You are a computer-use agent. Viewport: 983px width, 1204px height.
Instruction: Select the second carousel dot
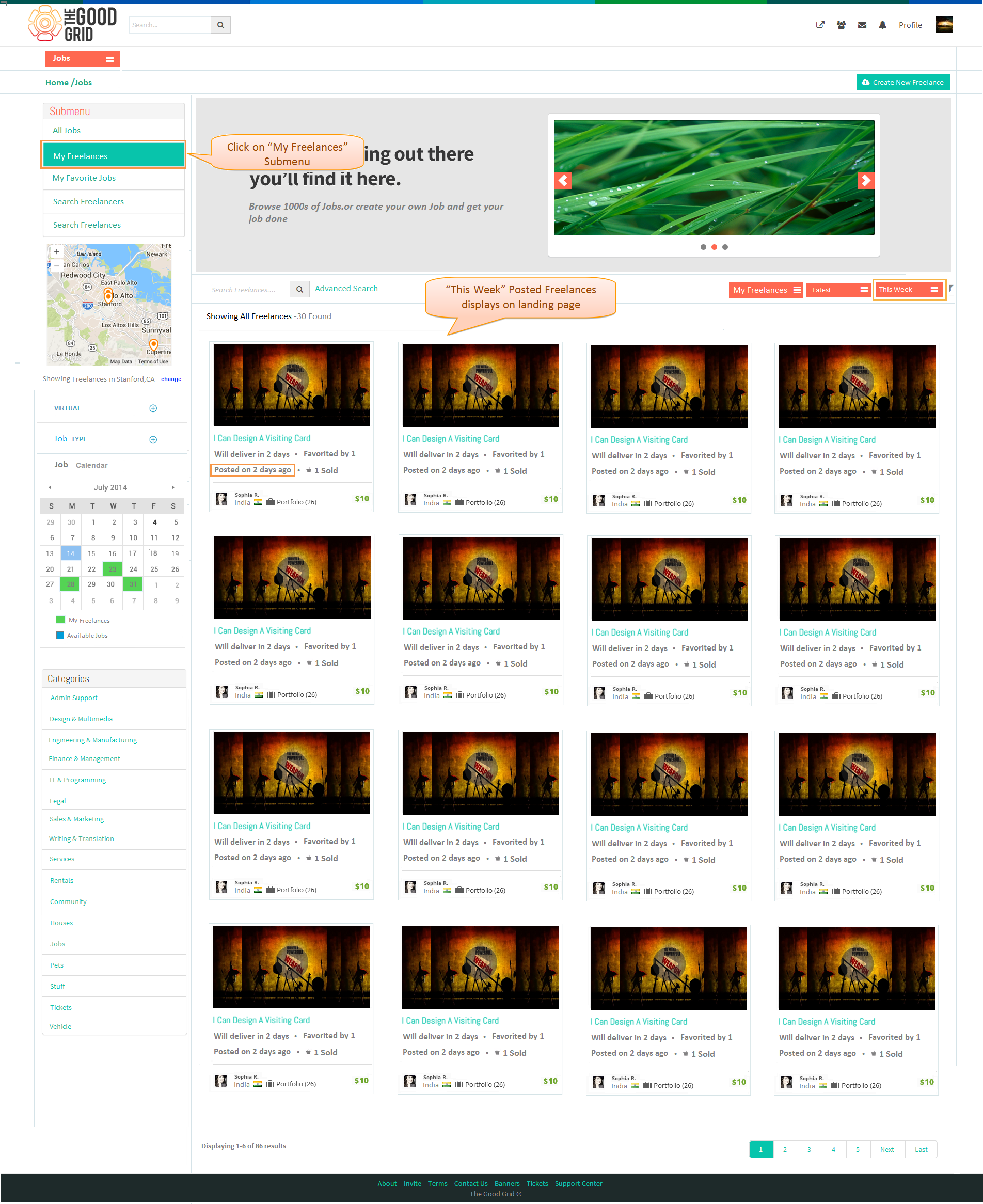(714, 247)
